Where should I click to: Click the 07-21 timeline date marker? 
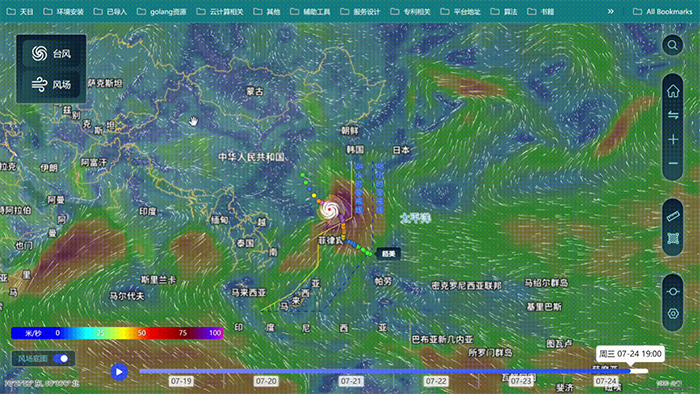[350, 381]
